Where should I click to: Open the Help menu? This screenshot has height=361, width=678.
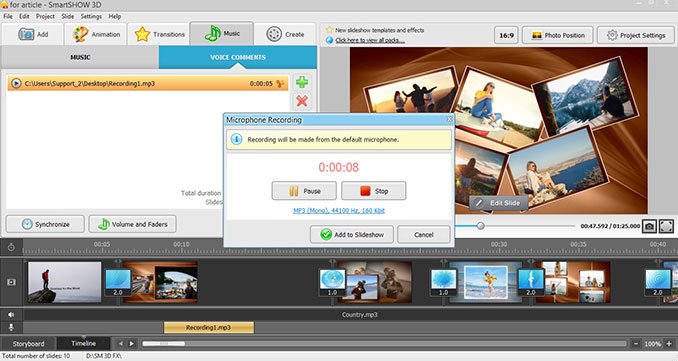coord(115,16)
